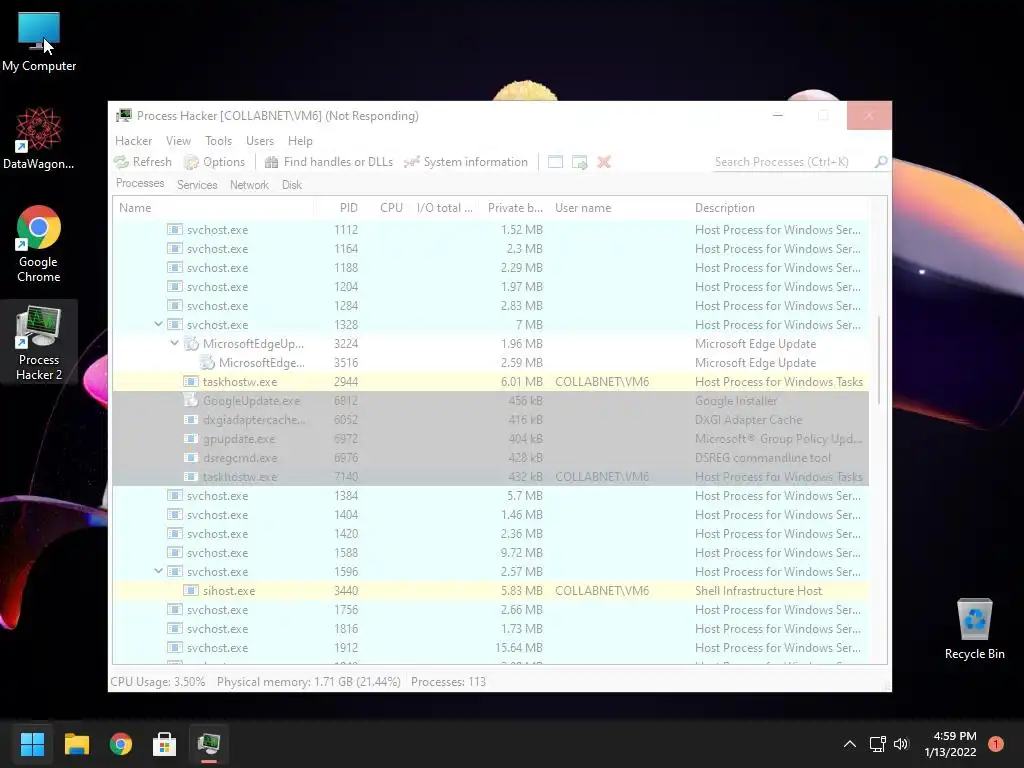Open the DataWagon desktop shortcut
Viewport: 1024px width, 768px height.
[39, 138]
